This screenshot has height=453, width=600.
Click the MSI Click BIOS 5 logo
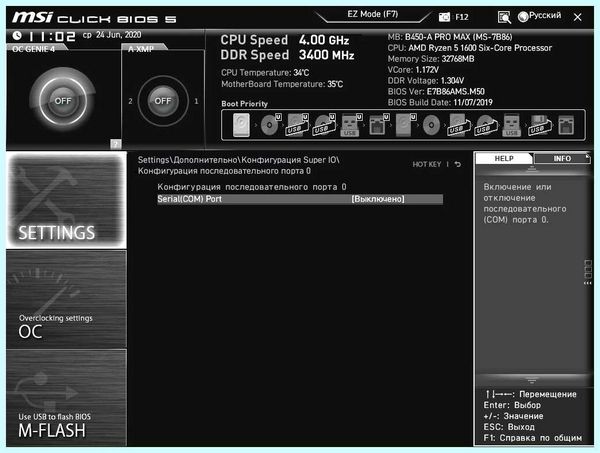[x=94, y=18]
